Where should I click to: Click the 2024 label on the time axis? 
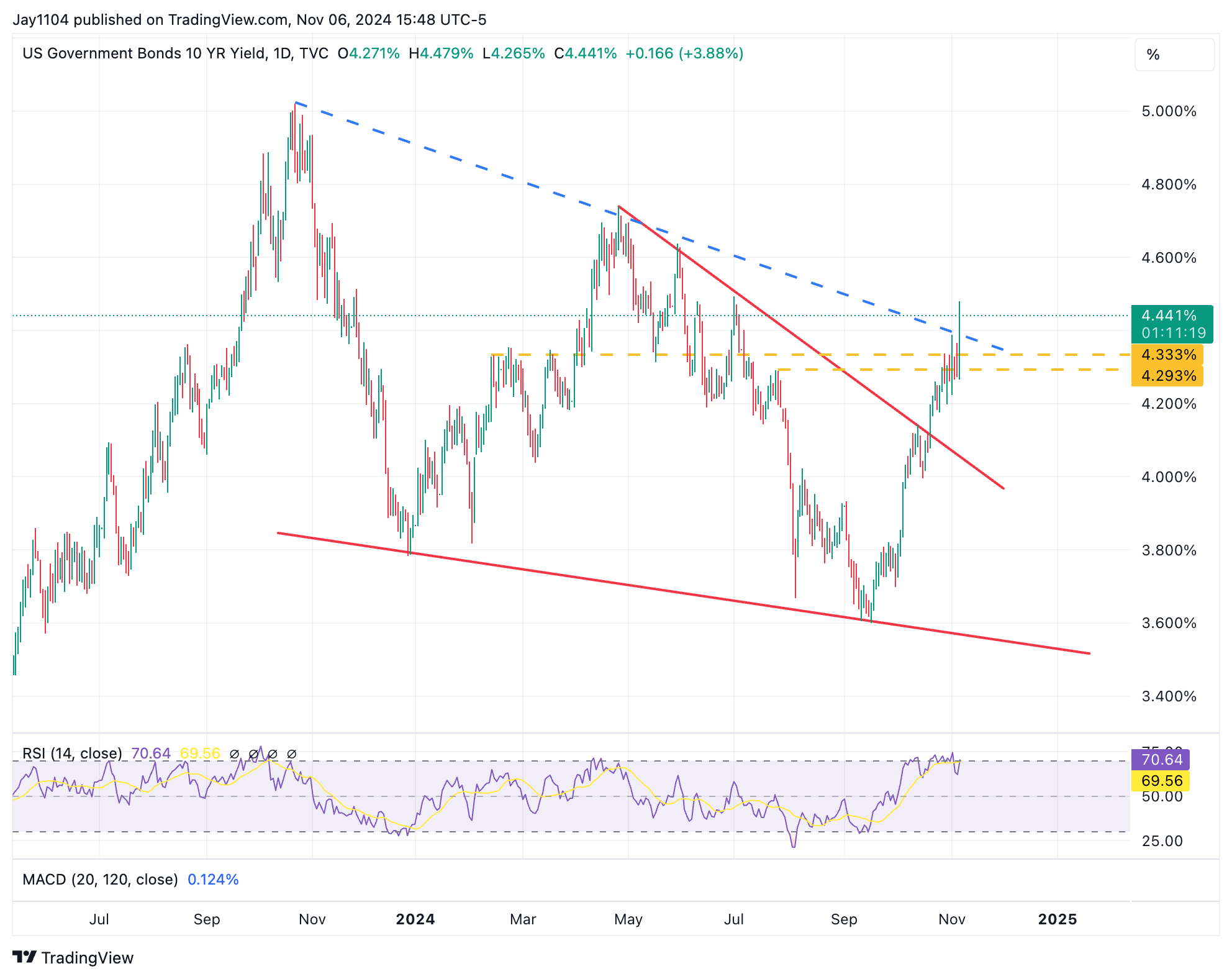click(x=415, y=919)
